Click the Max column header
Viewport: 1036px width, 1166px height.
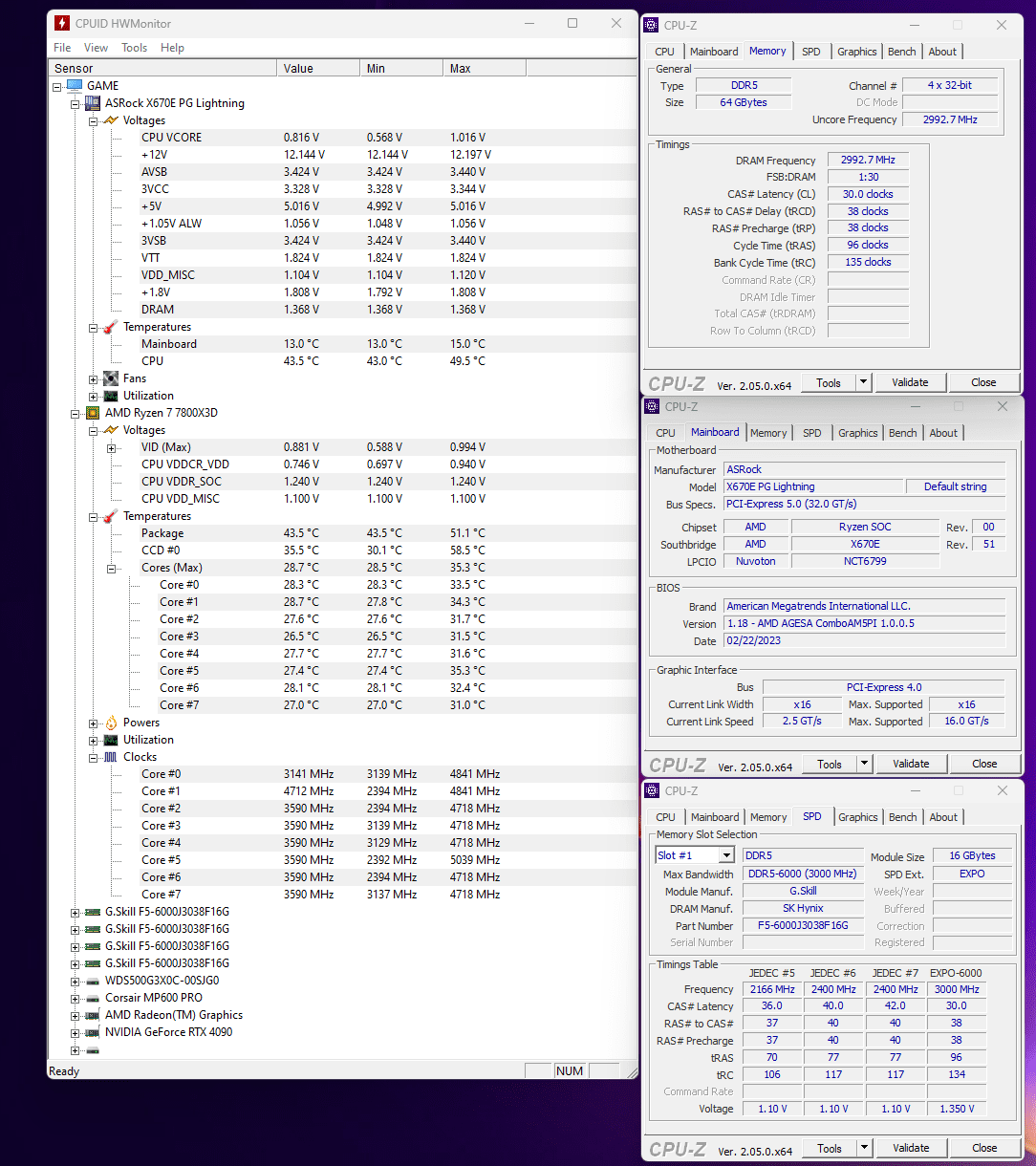(485, 69)
